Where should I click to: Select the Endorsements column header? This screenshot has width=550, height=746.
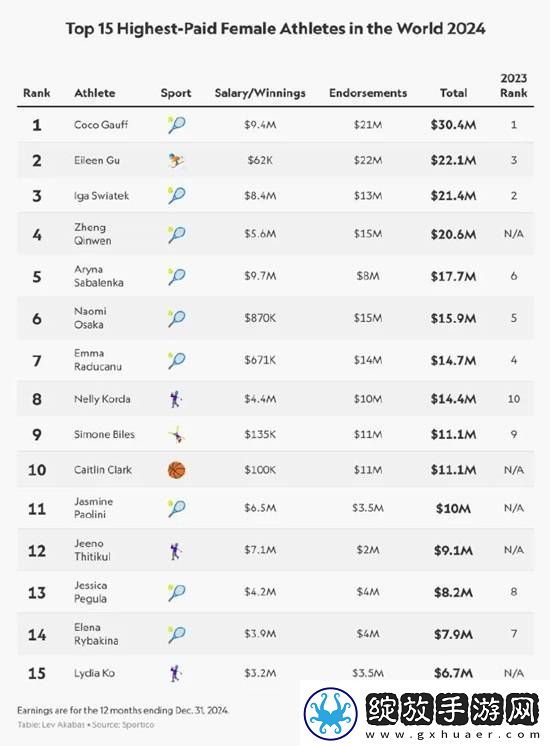(x=368, y=93)
